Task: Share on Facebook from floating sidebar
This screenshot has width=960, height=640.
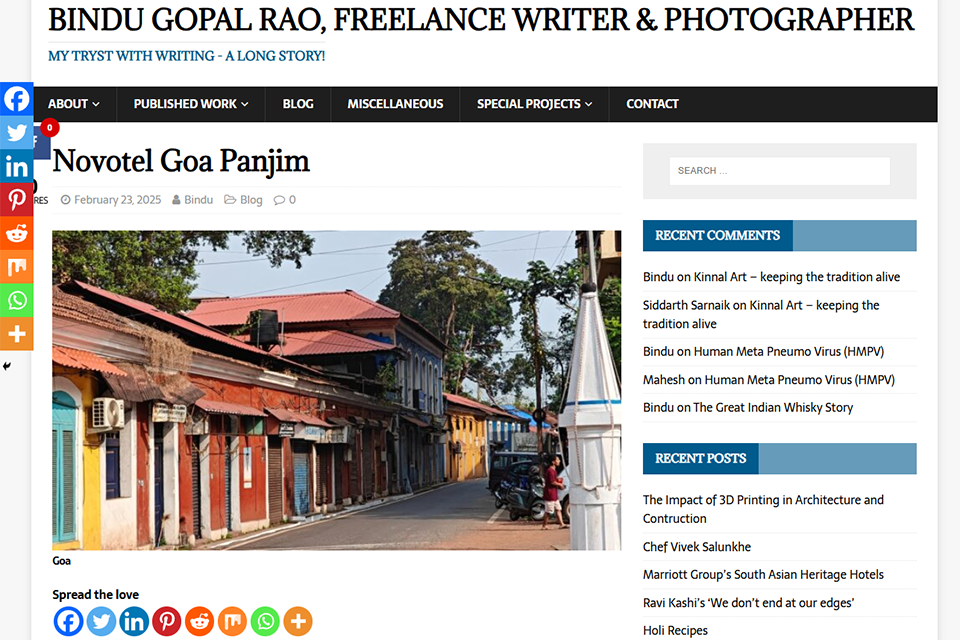Action: coord(17,99)
